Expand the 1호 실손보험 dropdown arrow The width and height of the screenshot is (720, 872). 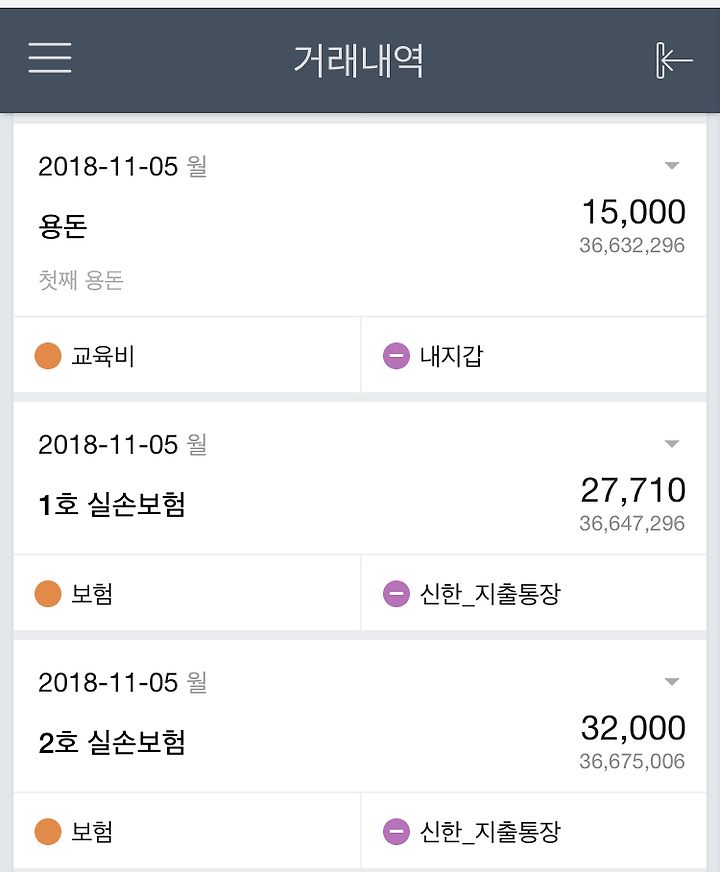672,444
